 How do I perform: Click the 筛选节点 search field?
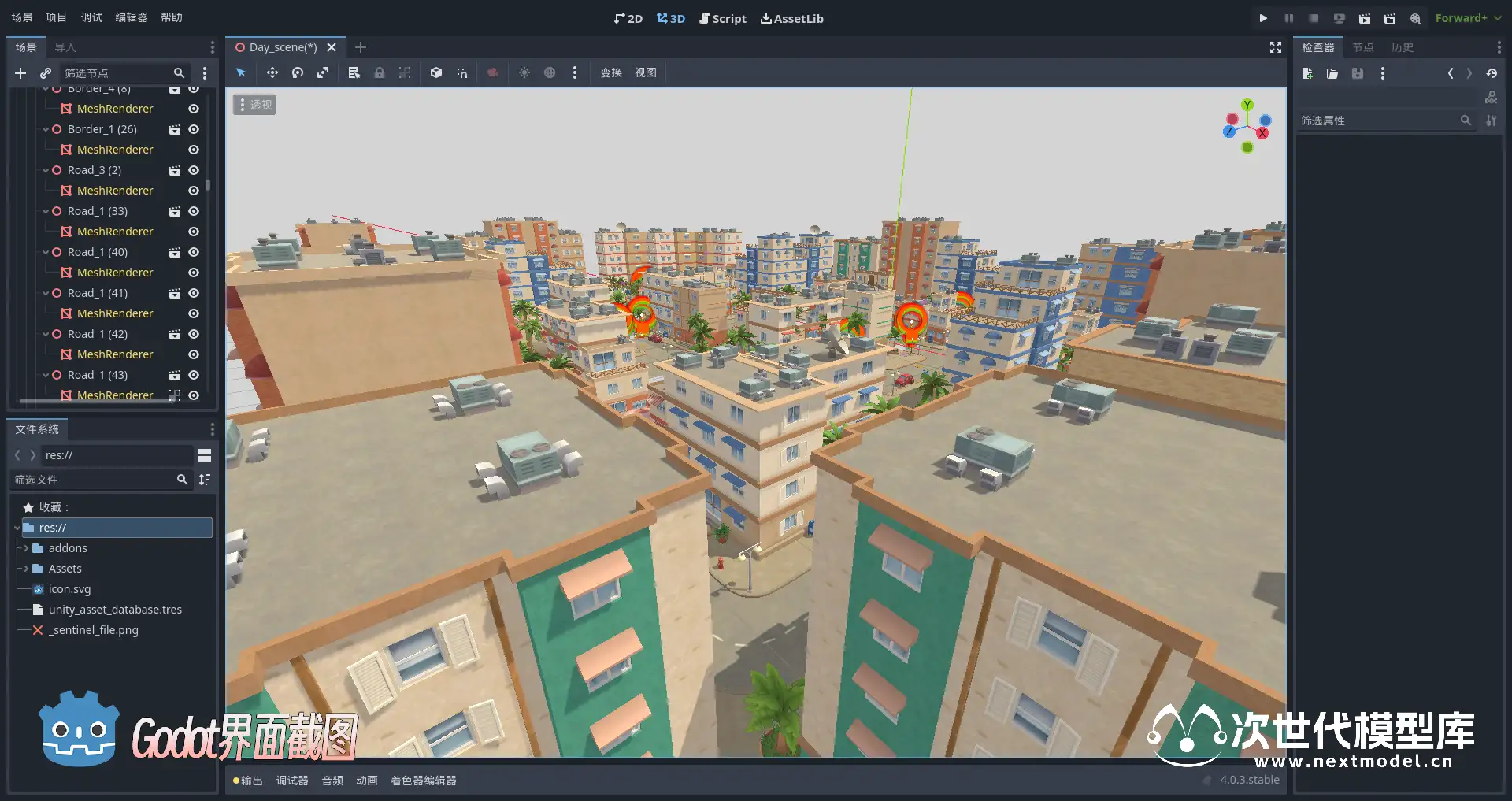[117, 73]
